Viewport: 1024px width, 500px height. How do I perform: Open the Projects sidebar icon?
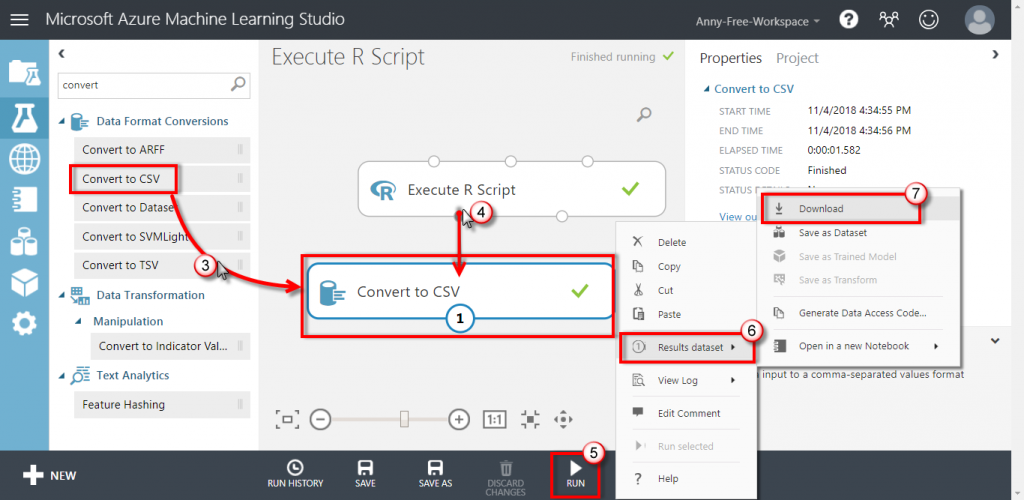(x=24, y=72)
